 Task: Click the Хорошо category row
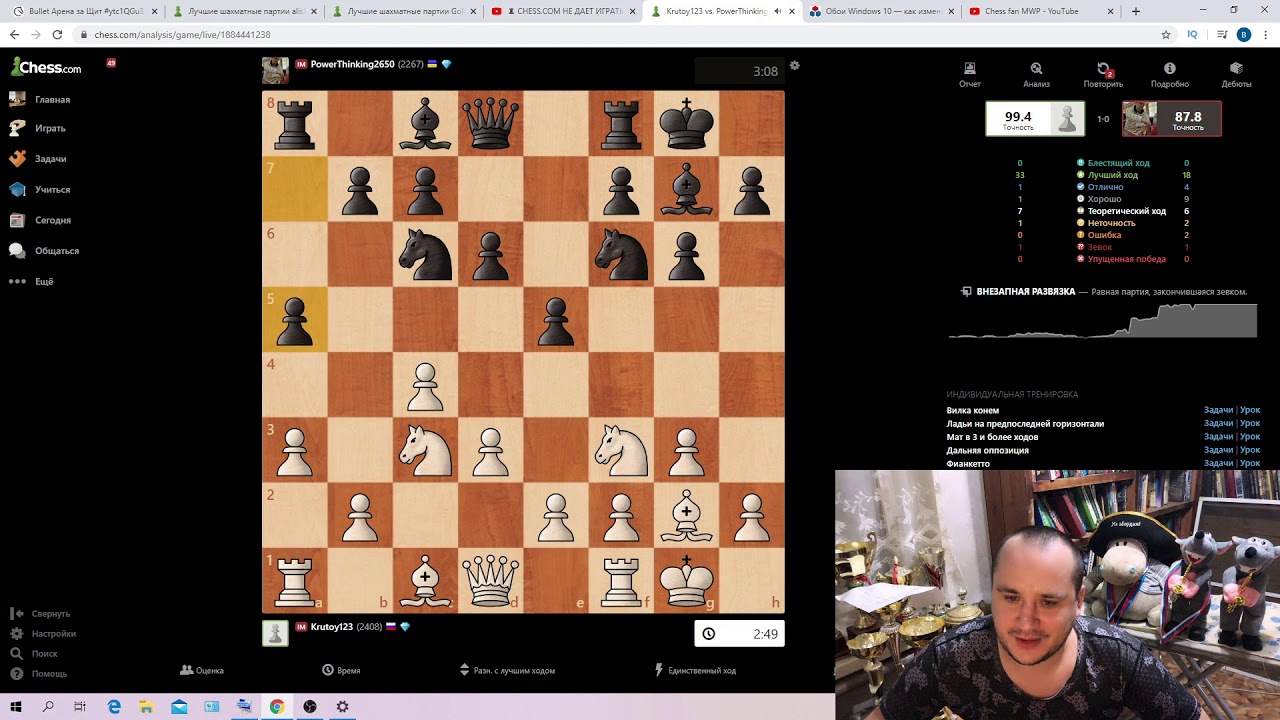point(1103,199)
